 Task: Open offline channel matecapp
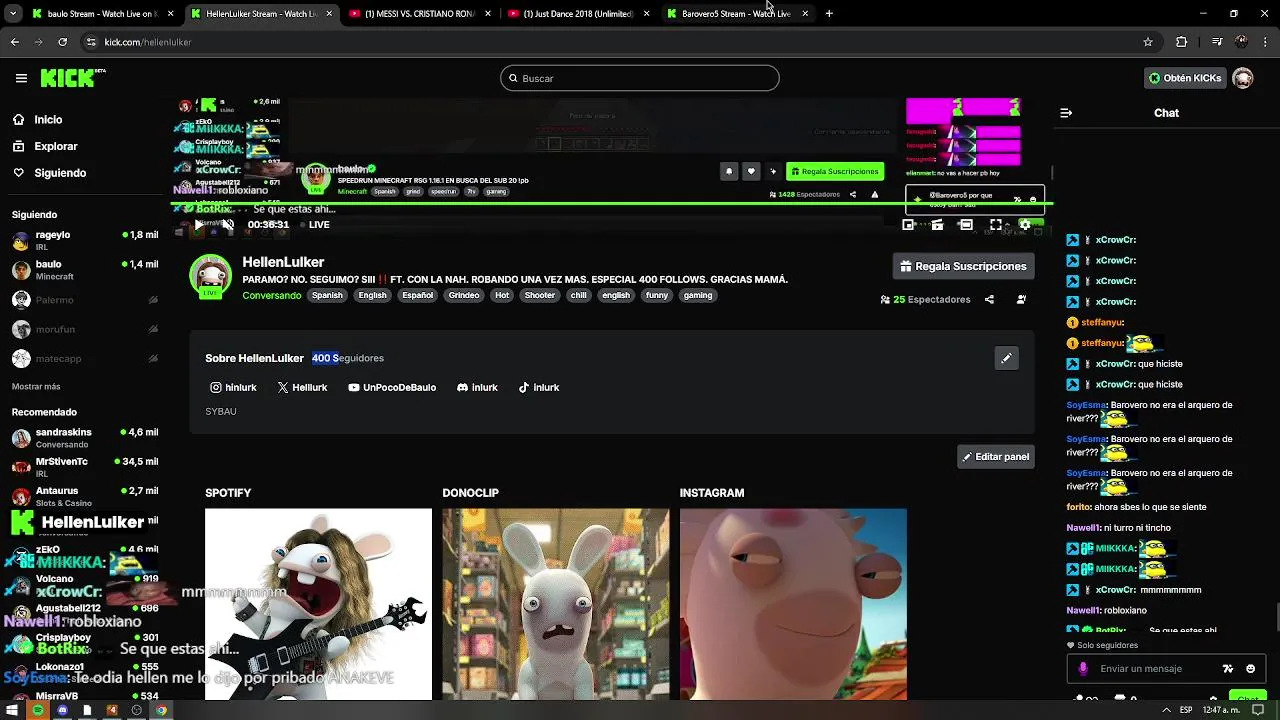tap(85, 358)
